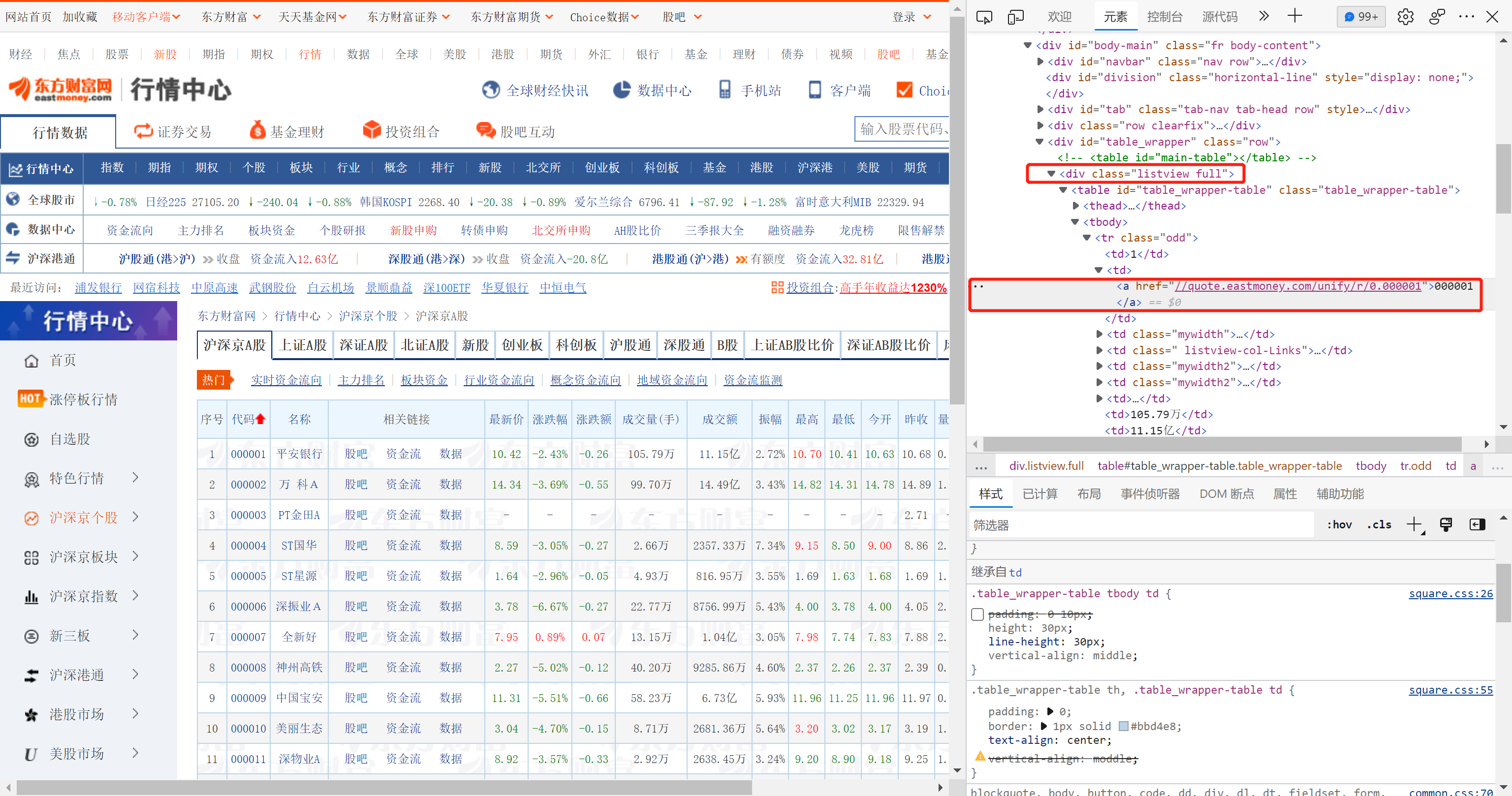Expand the 沪深京个股 sidebar chevron
The image size is (1512, 796).
coord(135,517)
